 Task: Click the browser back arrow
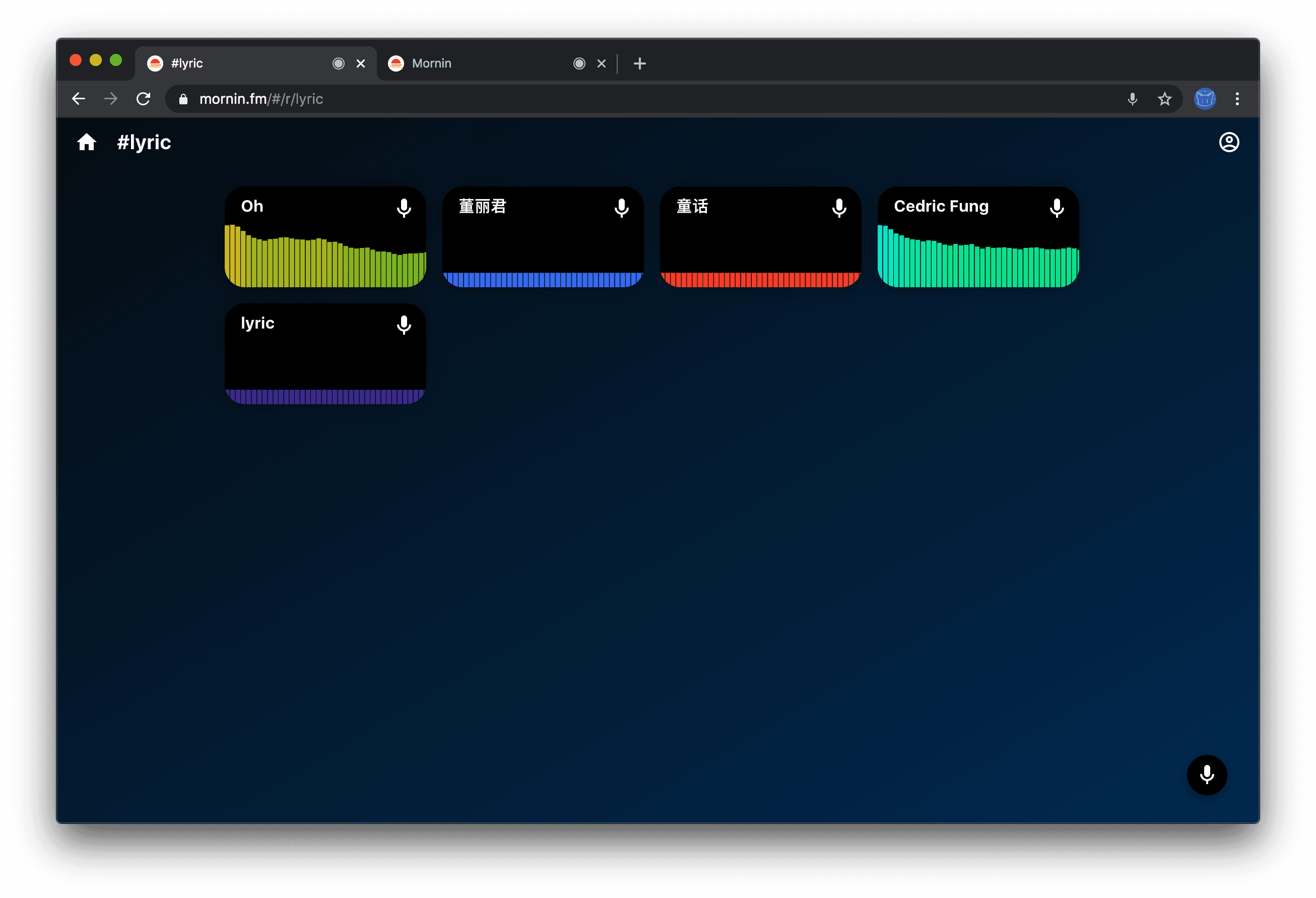point(79,99)
